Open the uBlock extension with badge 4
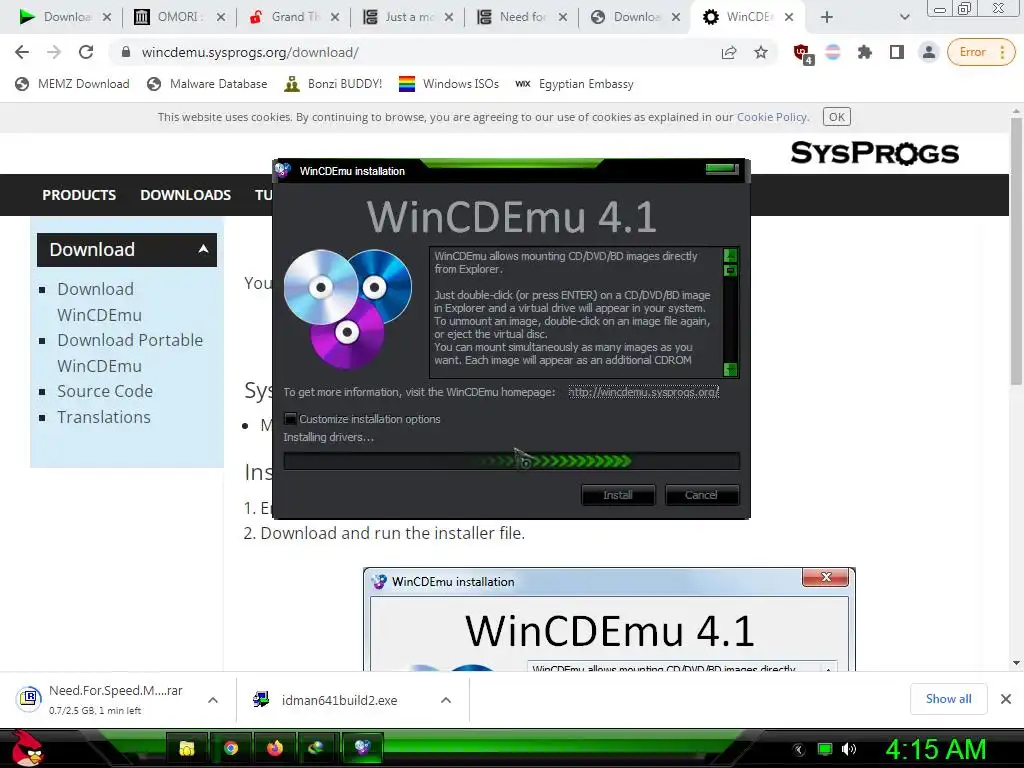The width and height of the screenshot is (1024, 768). click(803, 54)
